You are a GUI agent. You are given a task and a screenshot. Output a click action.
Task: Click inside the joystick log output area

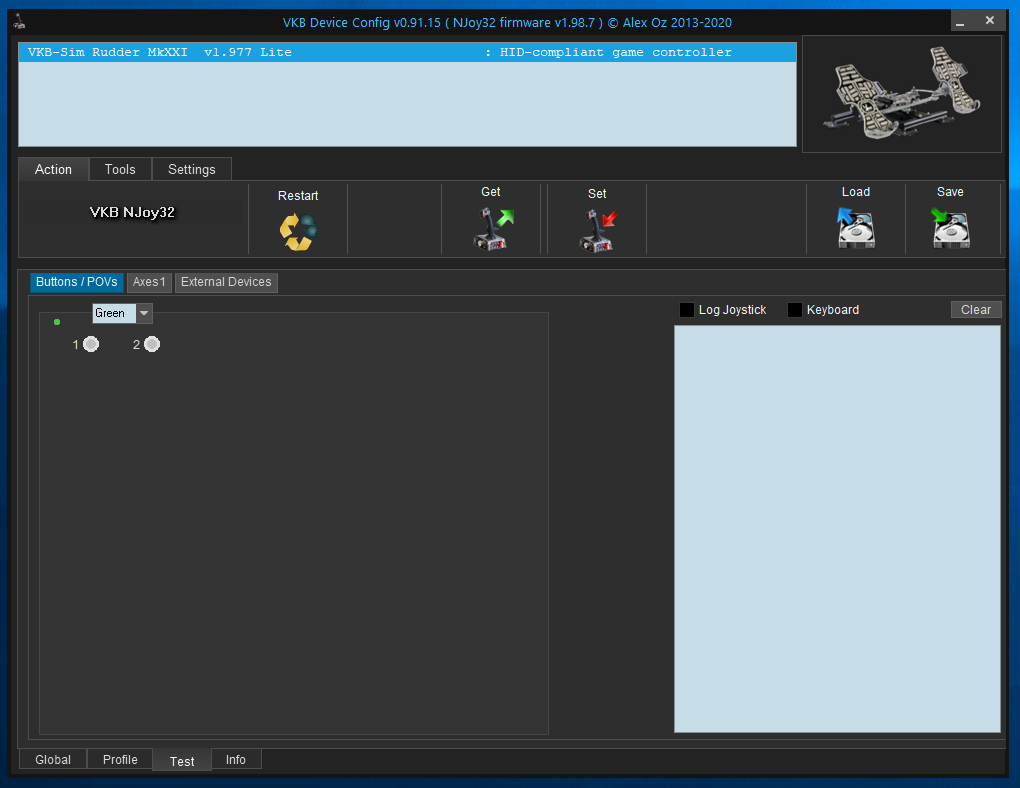[x=837, y=528]
